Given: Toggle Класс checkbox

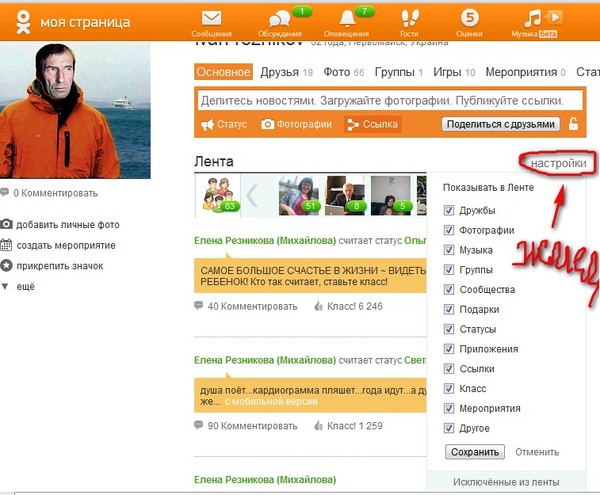Looking at the screenshot, I should (448, 389).
